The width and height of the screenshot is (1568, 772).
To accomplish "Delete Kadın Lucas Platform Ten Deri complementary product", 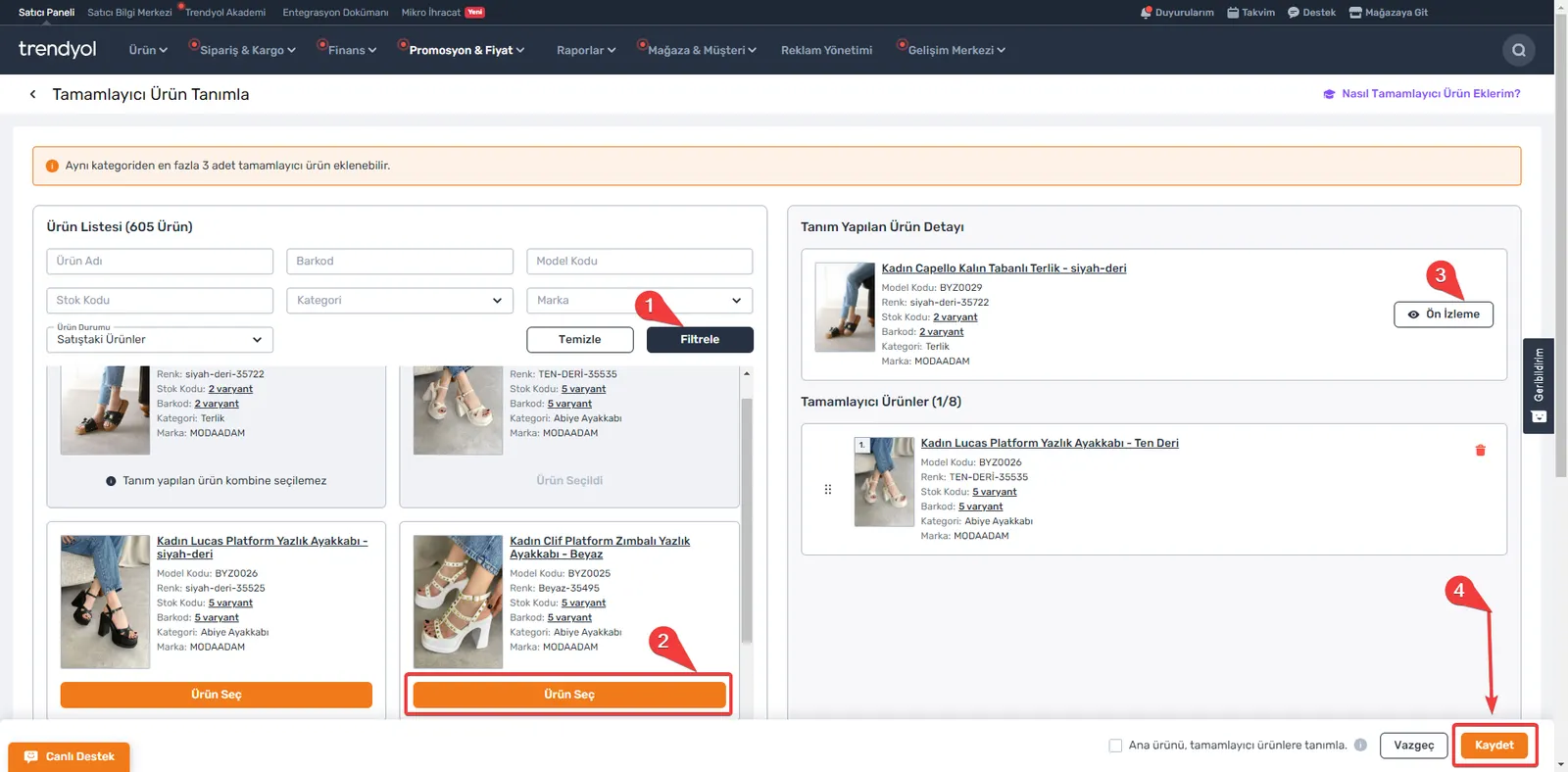I will [1480, 451].
